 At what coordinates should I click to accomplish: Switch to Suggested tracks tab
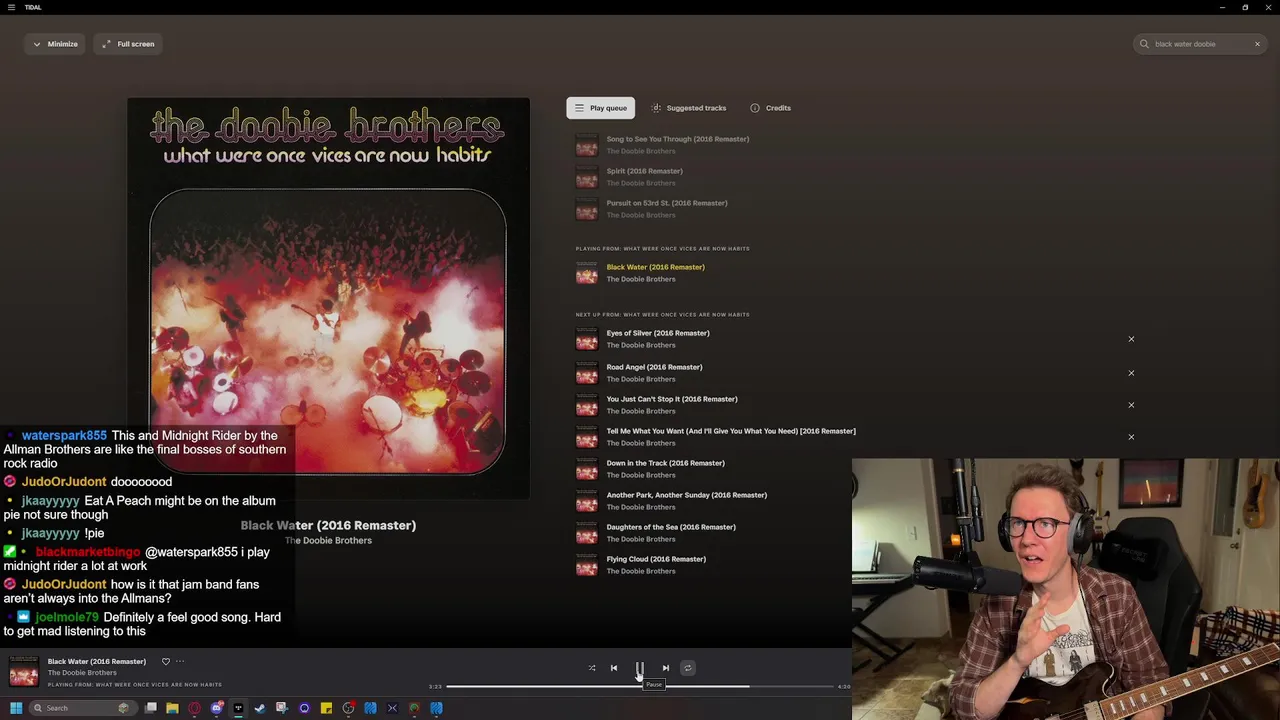(689, 108)
